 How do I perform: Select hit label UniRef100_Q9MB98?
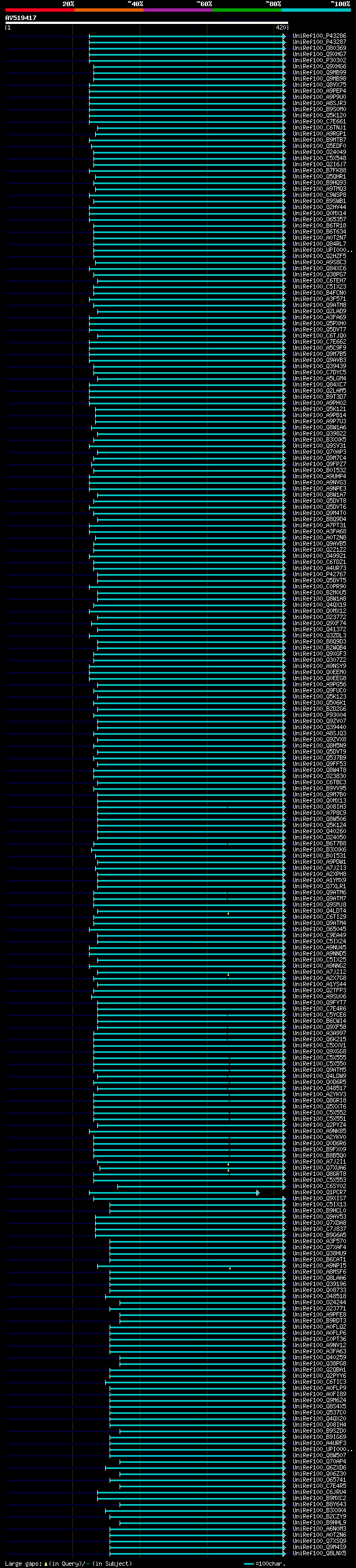click(319, 78)
